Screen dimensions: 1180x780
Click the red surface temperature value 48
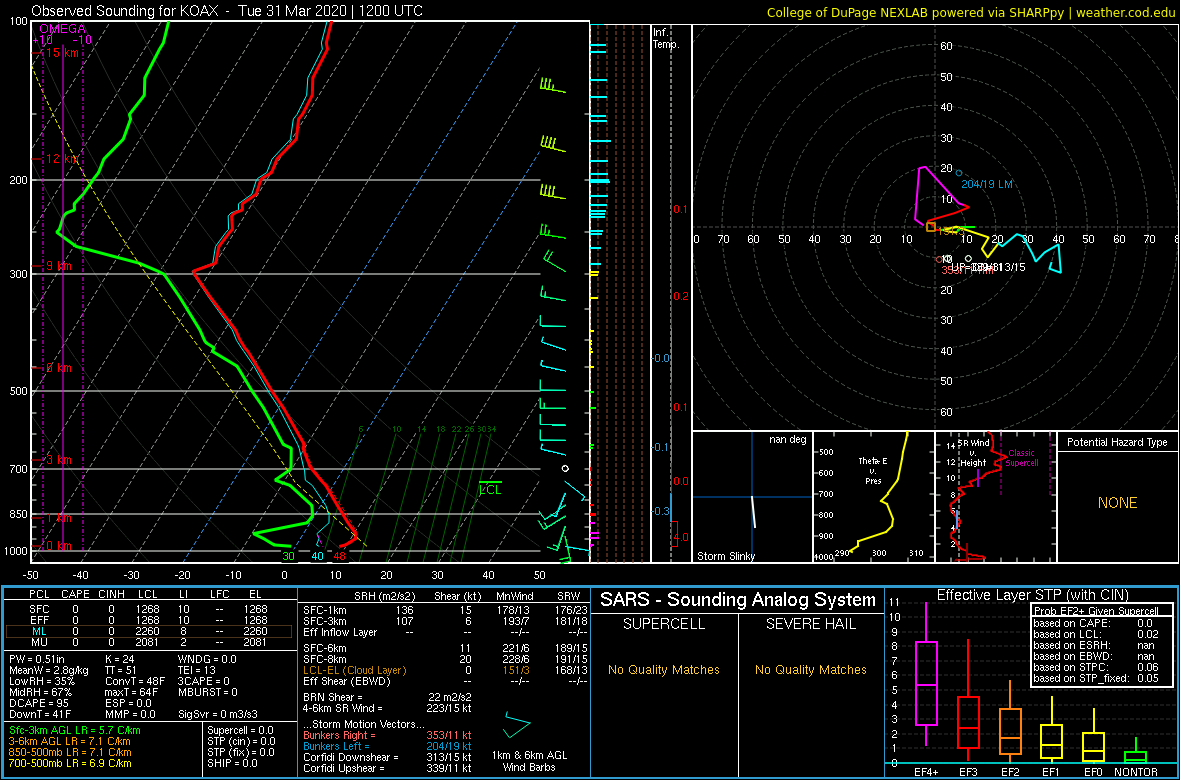(340, 556)
